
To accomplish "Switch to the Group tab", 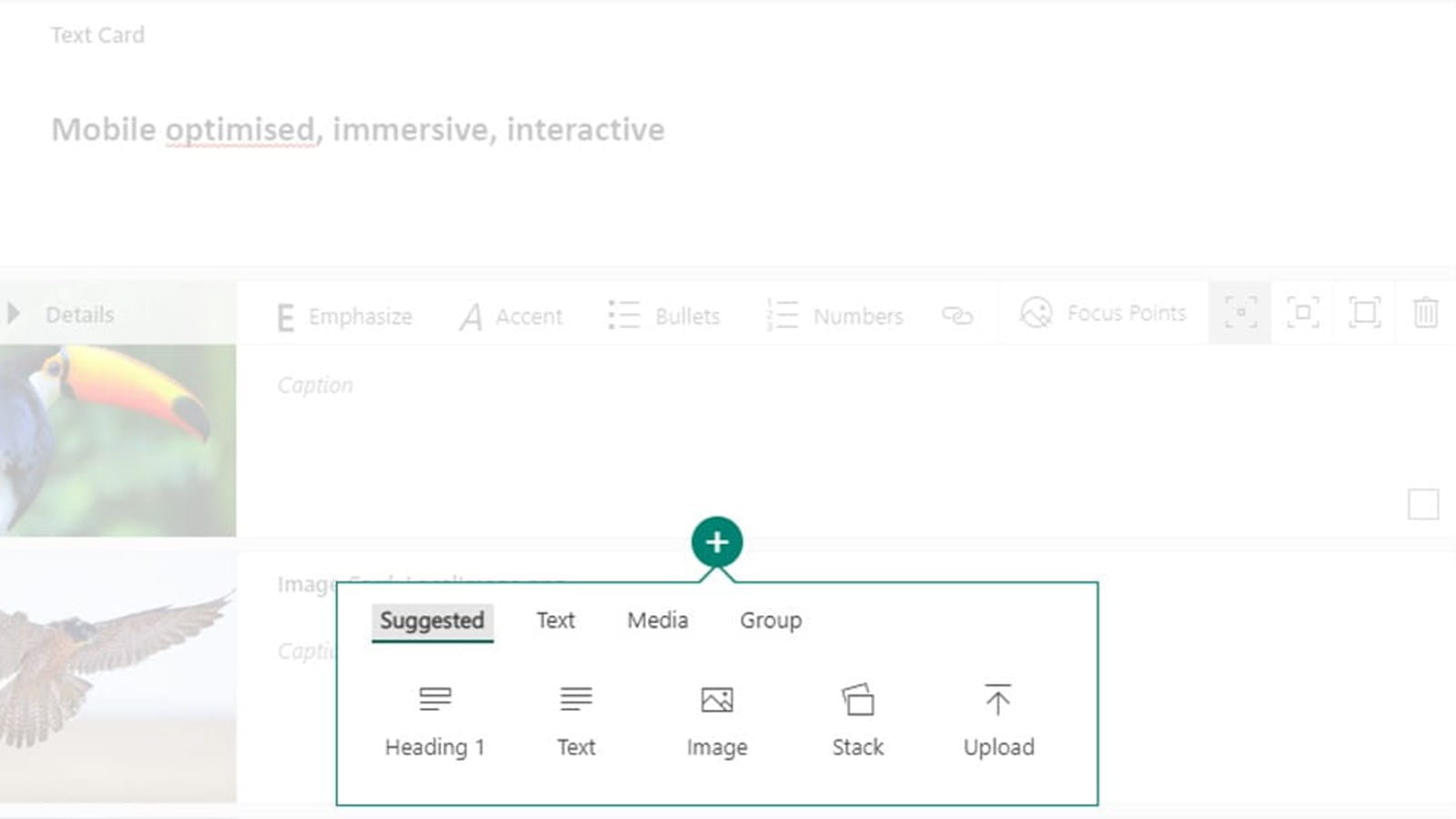I will coord(770,621).
